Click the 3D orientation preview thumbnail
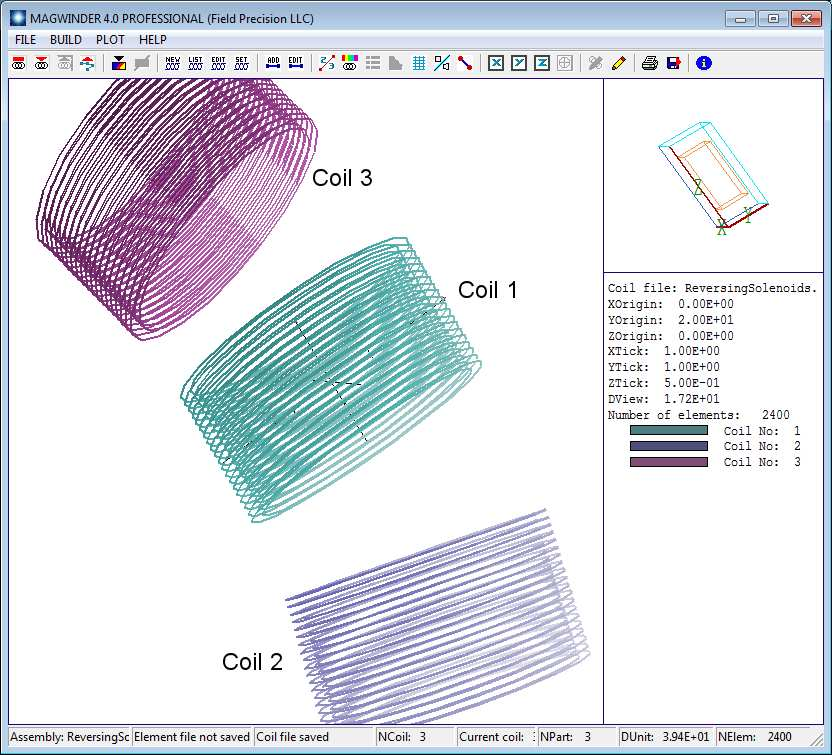 point(713,175)
